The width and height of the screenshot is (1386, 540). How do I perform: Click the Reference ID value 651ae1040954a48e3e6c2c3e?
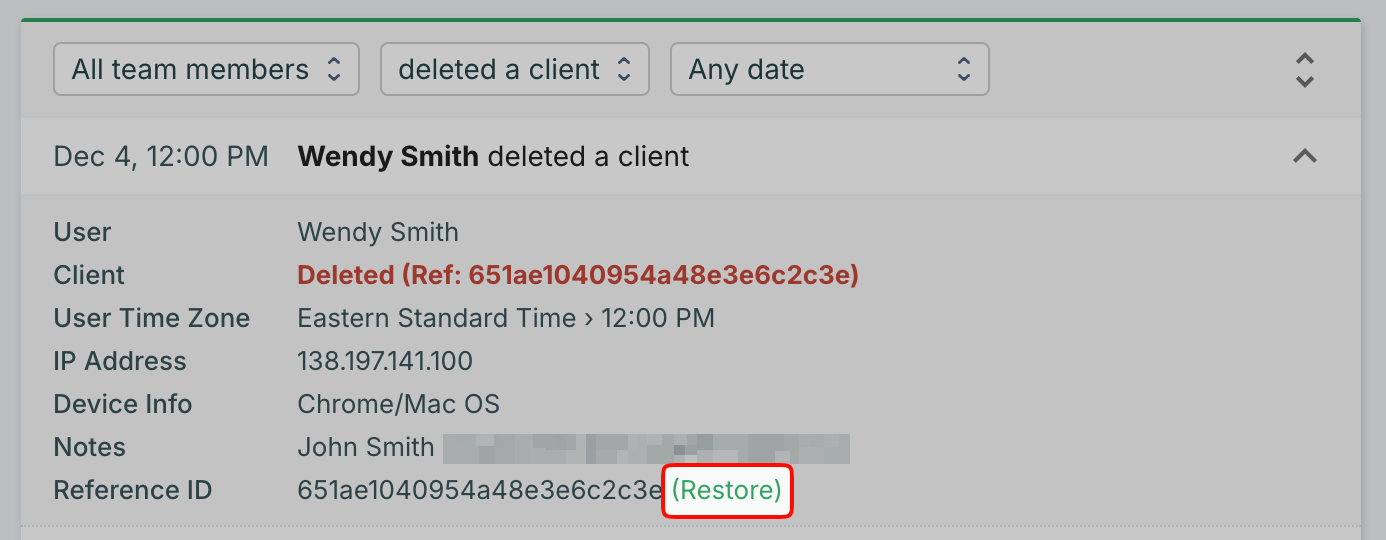click(479, 490)
